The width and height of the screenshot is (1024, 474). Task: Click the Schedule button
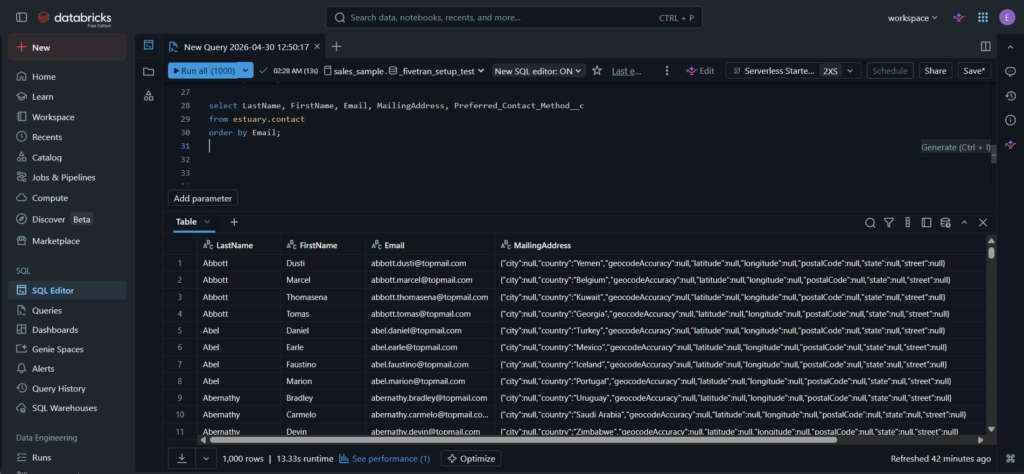(x=890, y=71)
